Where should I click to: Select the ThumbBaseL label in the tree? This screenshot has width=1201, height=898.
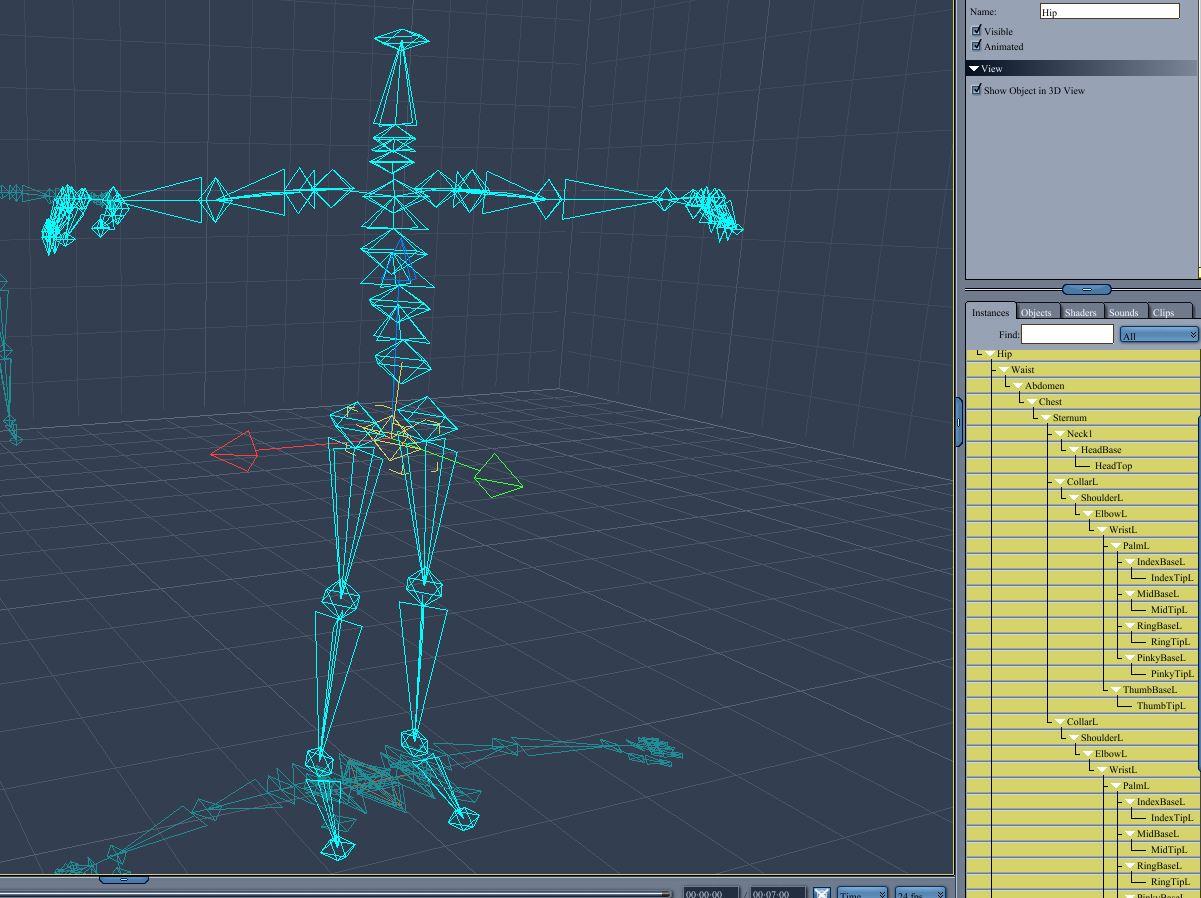pos(1149,690)
